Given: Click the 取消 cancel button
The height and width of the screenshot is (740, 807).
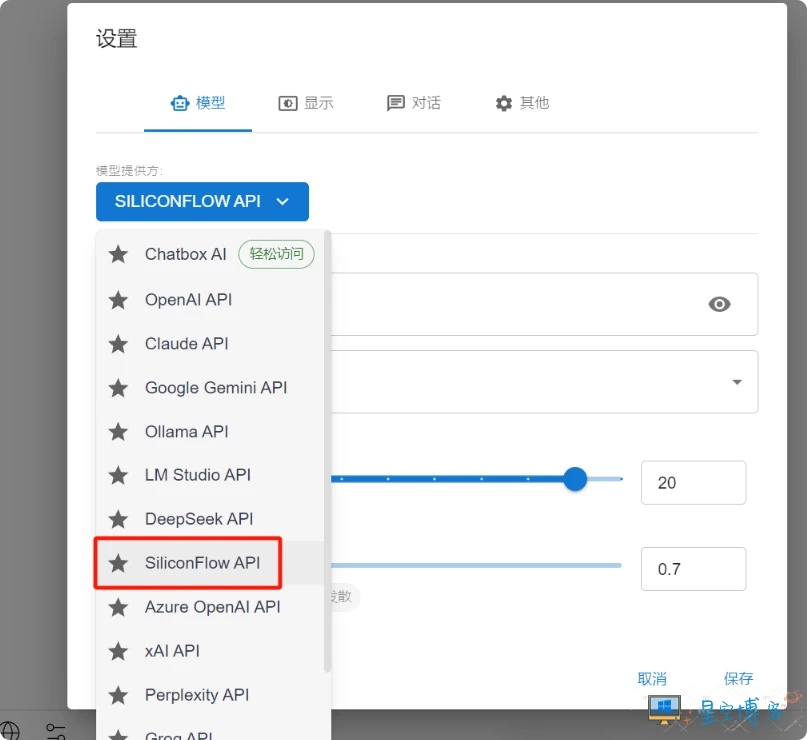Looking at the screenshot, I should click(652, 679).
